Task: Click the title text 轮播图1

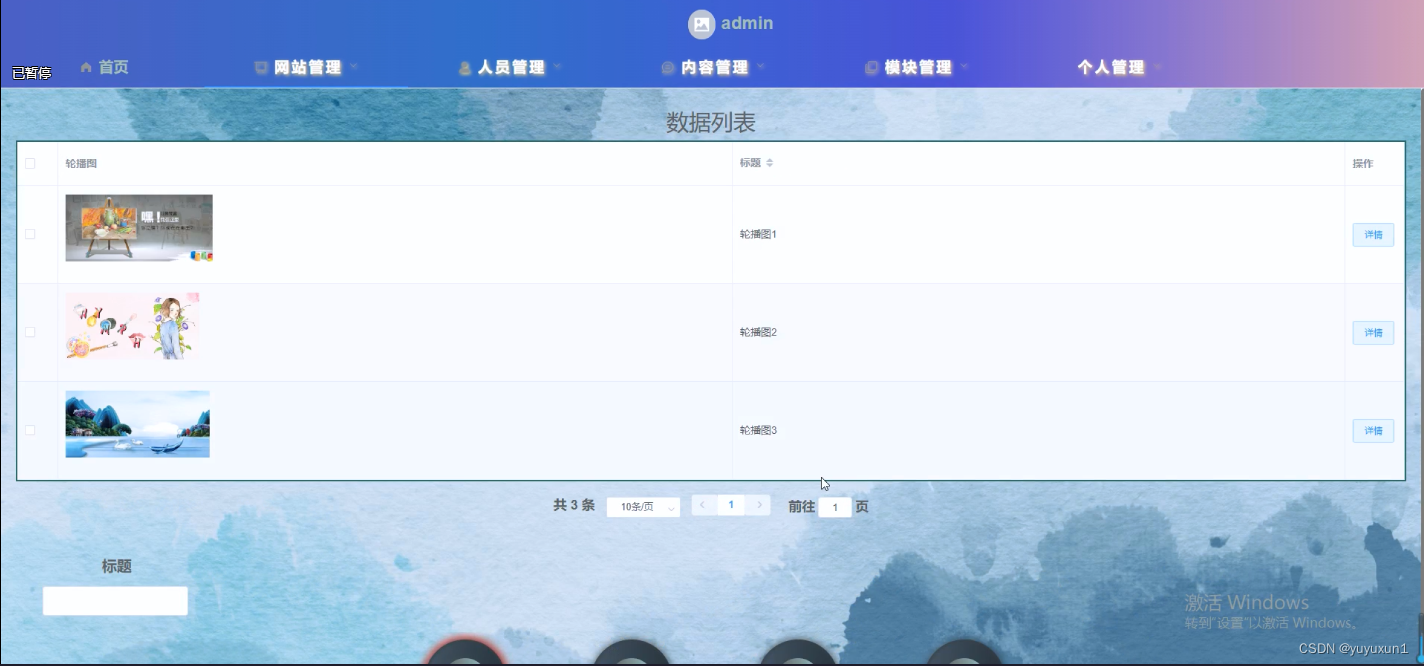Action: [x=758, y=234]
